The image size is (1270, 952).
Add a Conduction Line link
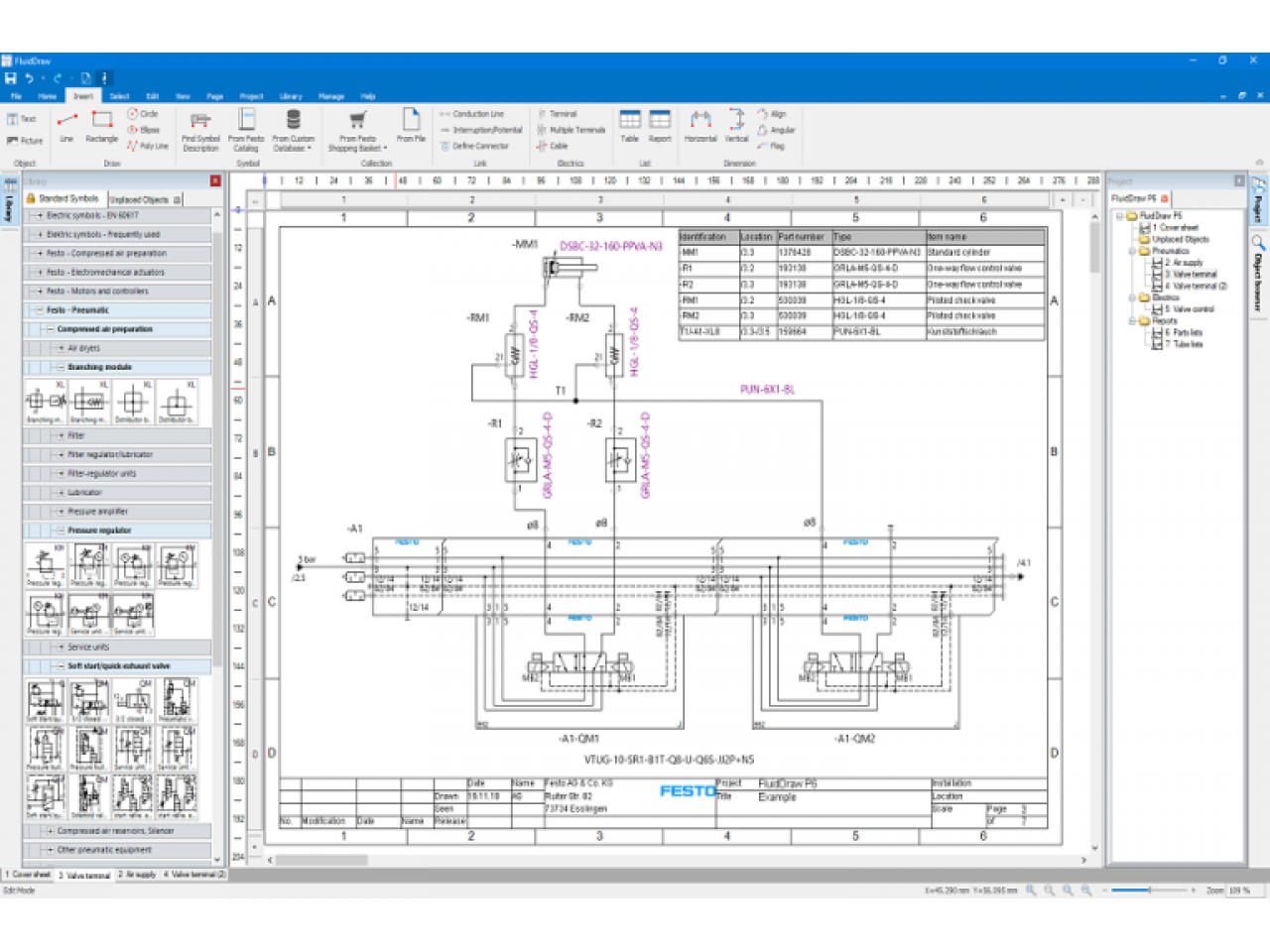point(472,114)
